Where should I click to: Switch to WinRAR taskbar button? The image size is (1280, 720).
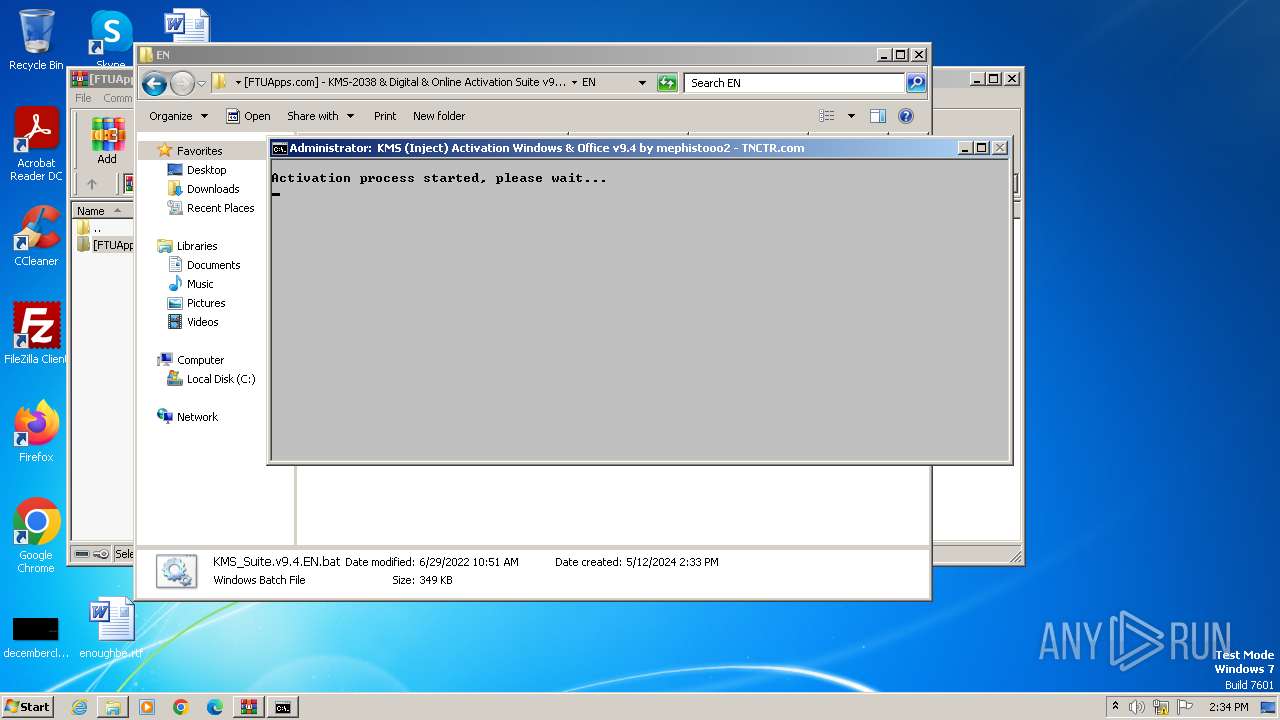point(249,707)
